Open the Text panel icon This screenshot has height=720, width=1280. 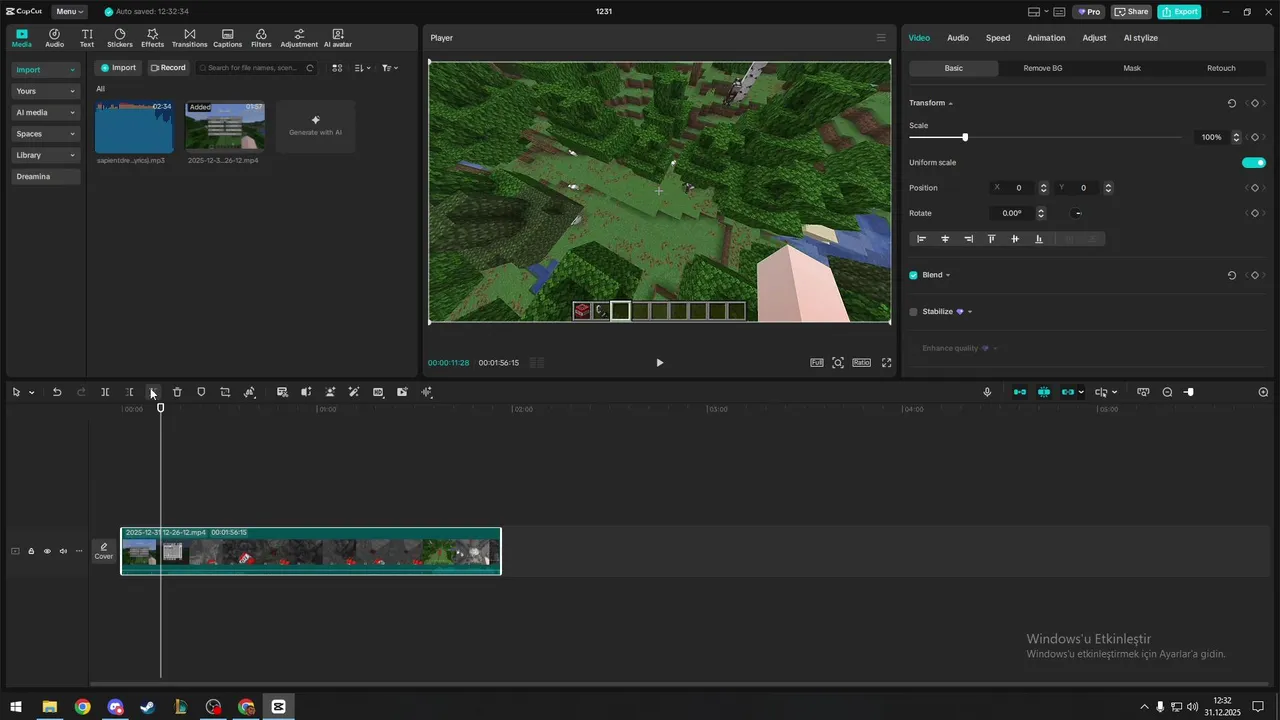coord(87,38)
